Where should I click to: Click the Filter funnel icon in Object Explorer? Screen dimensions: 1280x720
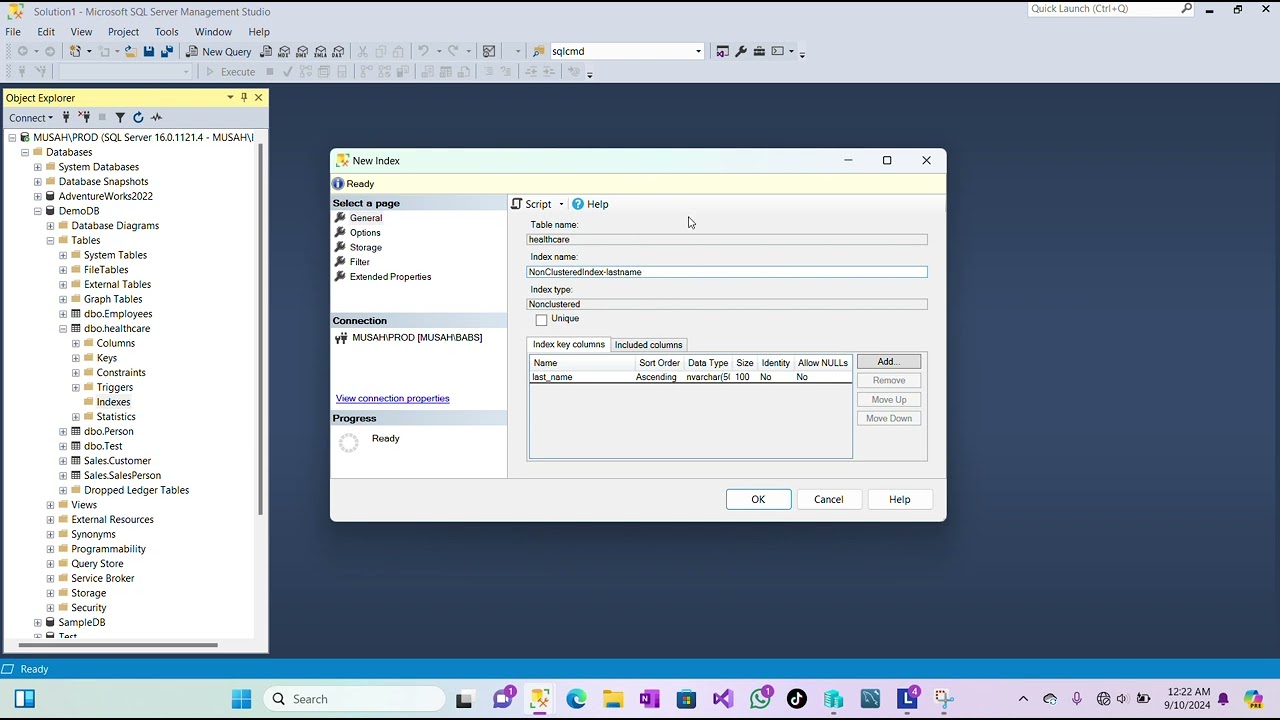(x=120, y=117)
